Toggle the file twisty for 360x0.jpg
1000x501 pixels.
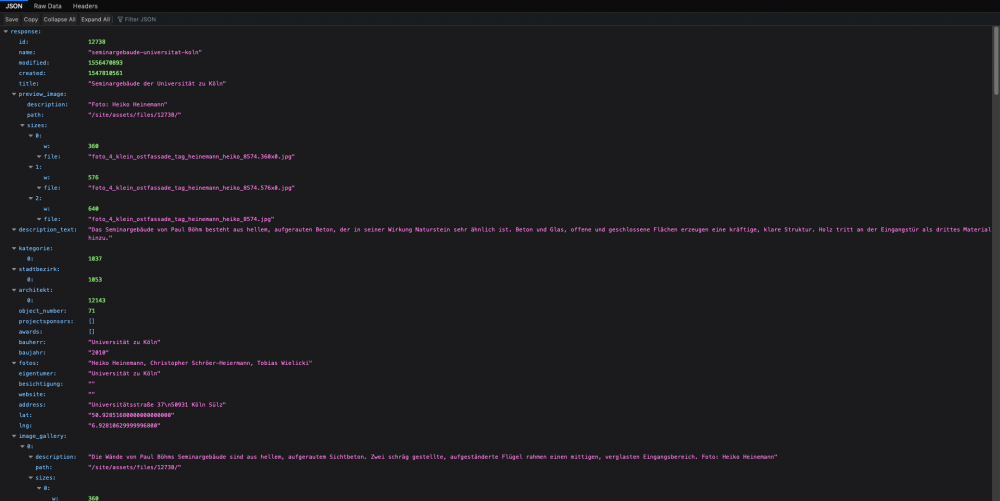point(39,156)
